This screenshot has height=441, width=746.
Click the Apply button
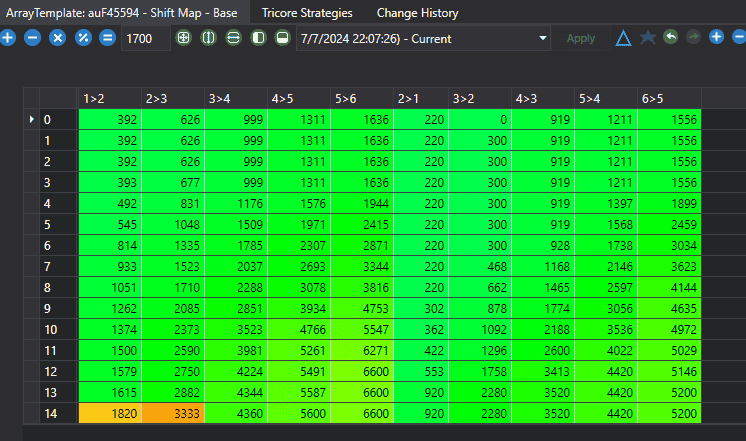click(581, 38)
